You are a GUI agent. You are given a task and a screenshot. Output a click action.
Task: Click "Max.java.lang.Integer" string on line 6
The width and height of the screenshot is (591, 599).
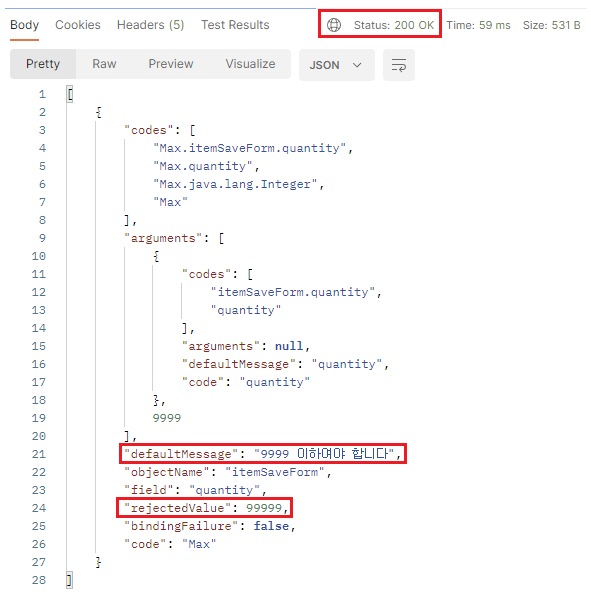[x=235, y=184]
